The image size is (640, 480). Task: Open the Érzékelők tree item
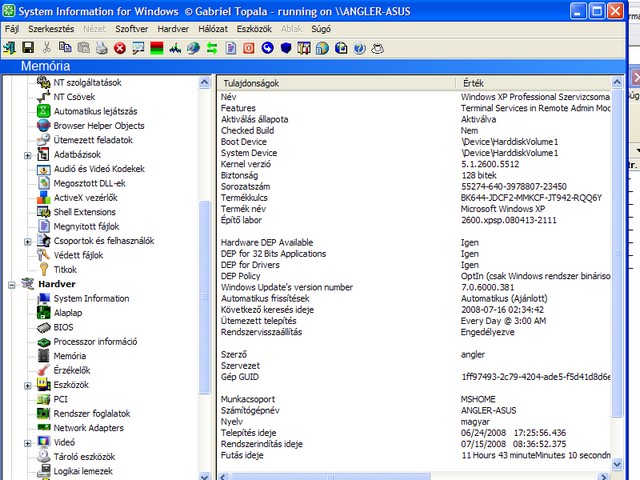point(72,370)
